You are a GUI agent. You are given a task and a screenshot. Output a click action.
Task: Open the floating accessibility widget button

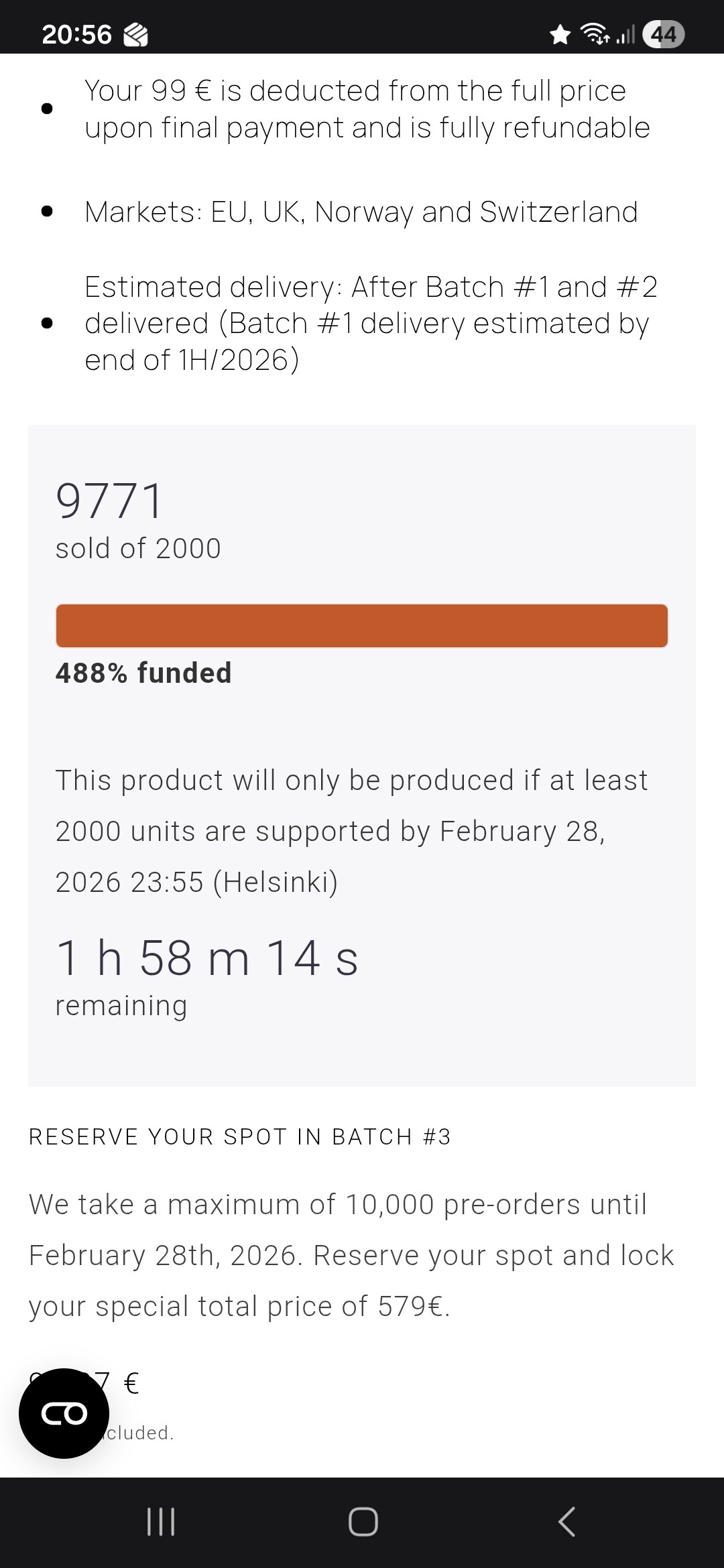[64, 1413]
